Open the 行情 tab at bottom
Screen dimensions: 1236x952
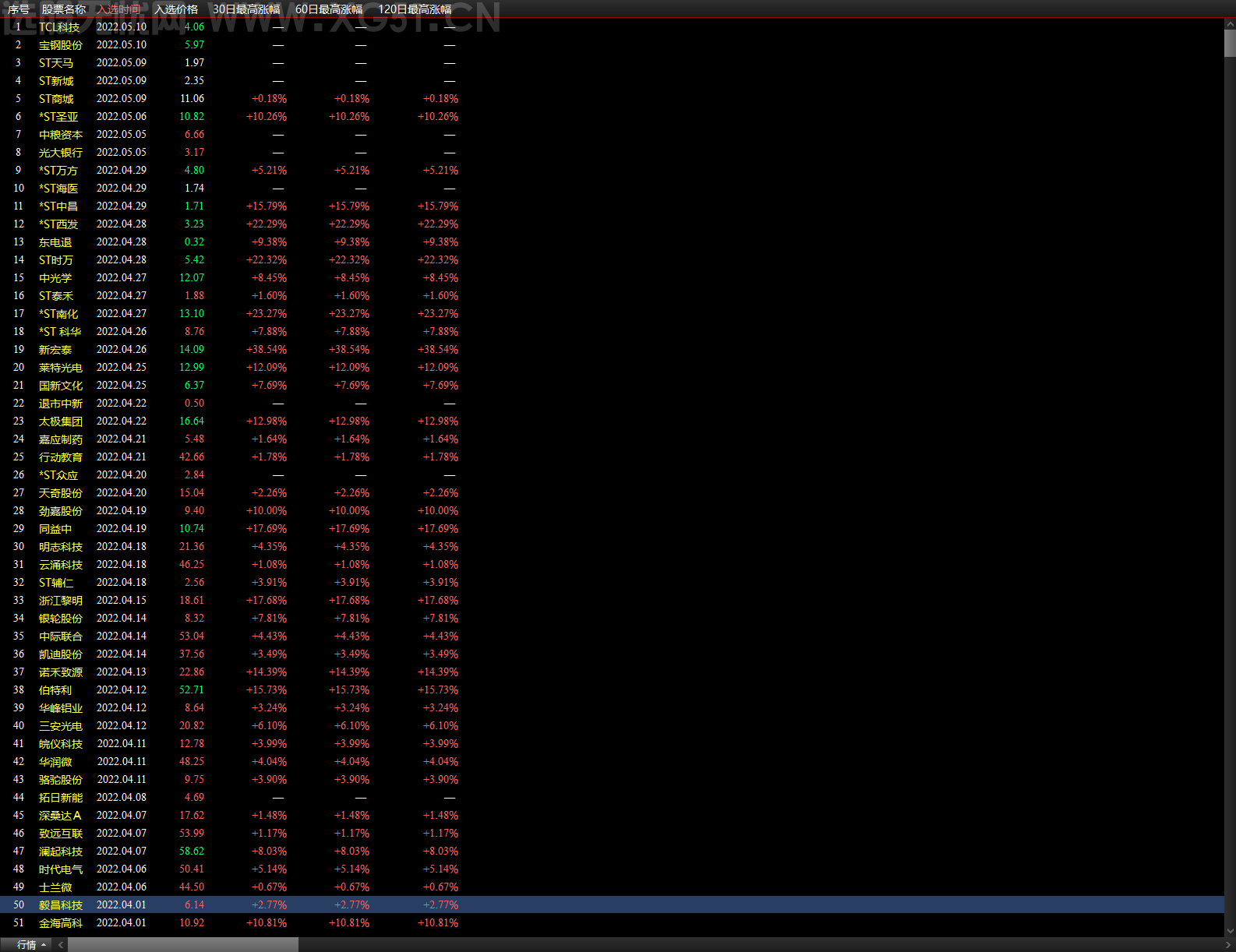pyautogui.click(x=26, y=945)
